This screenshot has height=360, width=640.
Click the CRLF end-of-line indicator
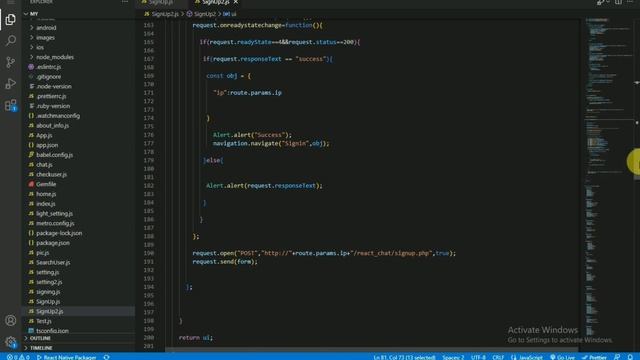498,357
